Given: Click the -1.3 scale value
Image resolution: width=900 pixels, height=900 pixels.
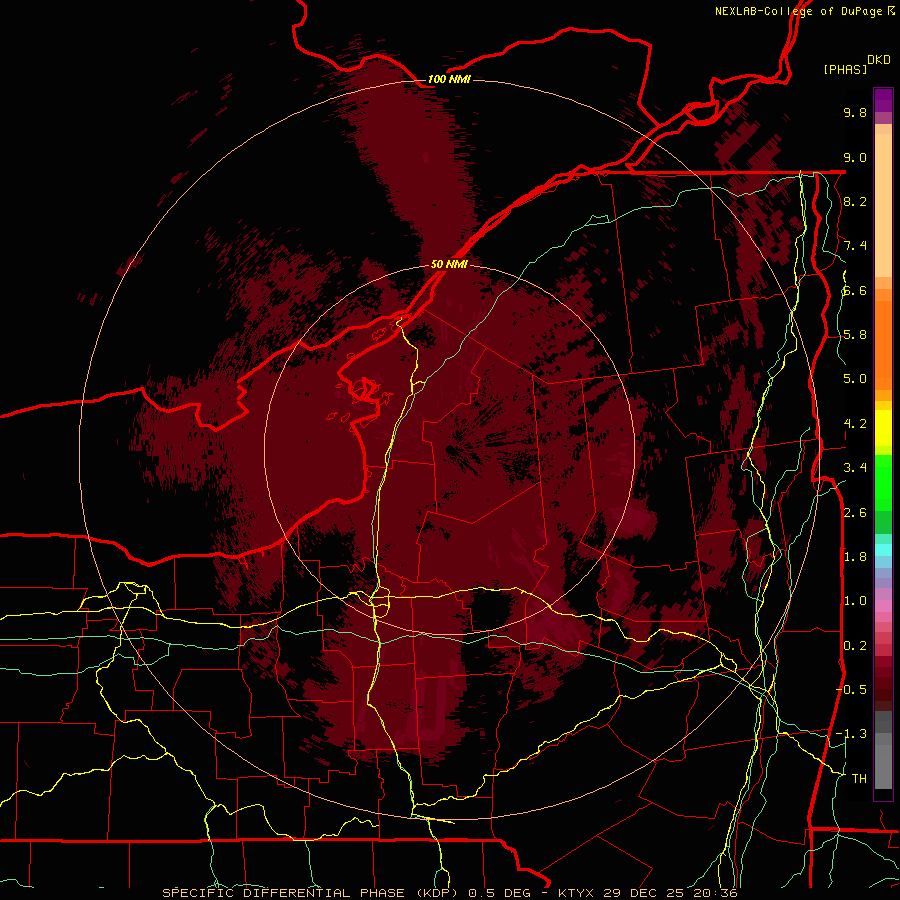Looking at the screenshot, I should click(851, 734).
